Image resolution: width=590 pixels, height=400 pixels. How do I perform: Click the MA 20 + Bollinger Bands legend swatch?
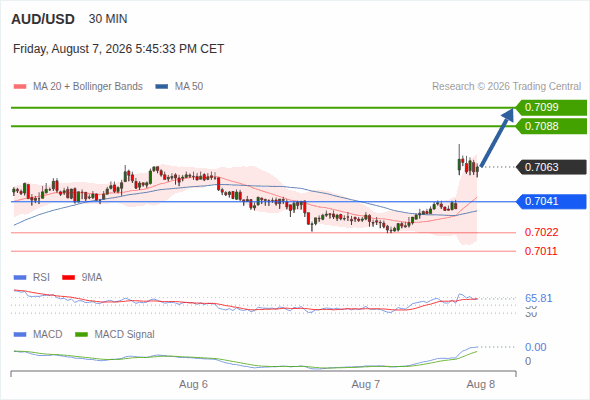click(x=20, y=87)
